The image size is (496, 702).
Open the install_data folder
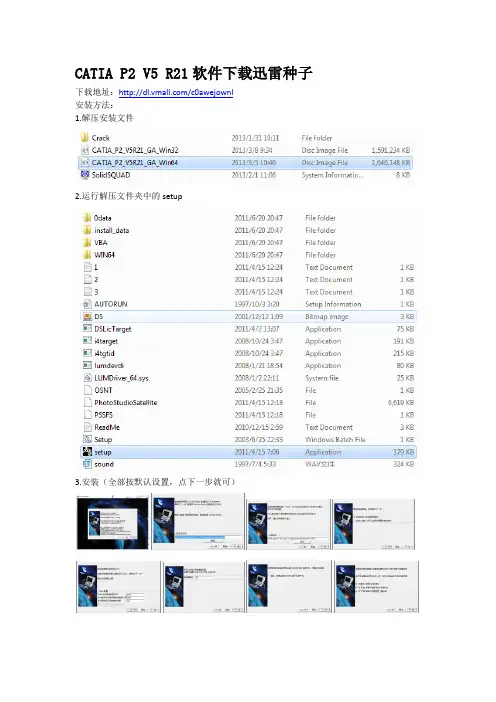[x=111, y=230]
